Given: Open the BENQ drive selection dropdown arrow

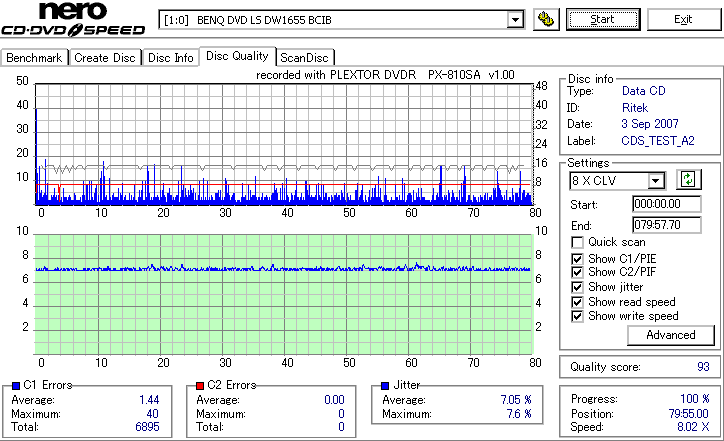Looking at the screenshot, I should point(515,20).
